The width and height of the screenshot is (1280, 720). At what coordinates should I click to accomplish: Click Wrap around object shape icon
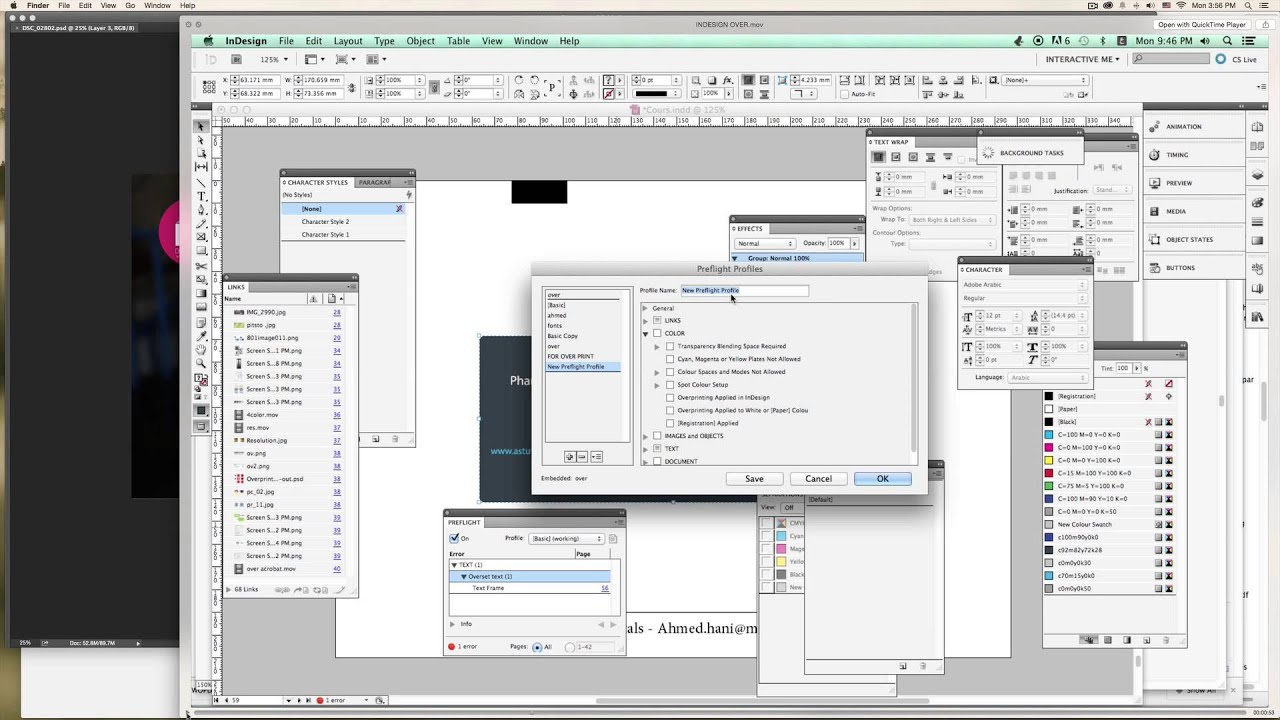click(913, 157)
